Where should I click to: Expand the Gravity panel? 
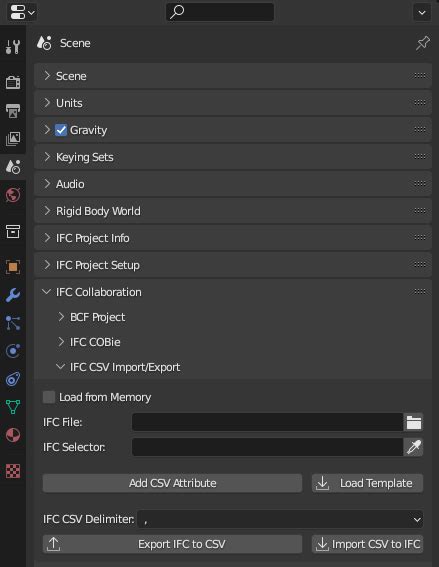[47, 129]
